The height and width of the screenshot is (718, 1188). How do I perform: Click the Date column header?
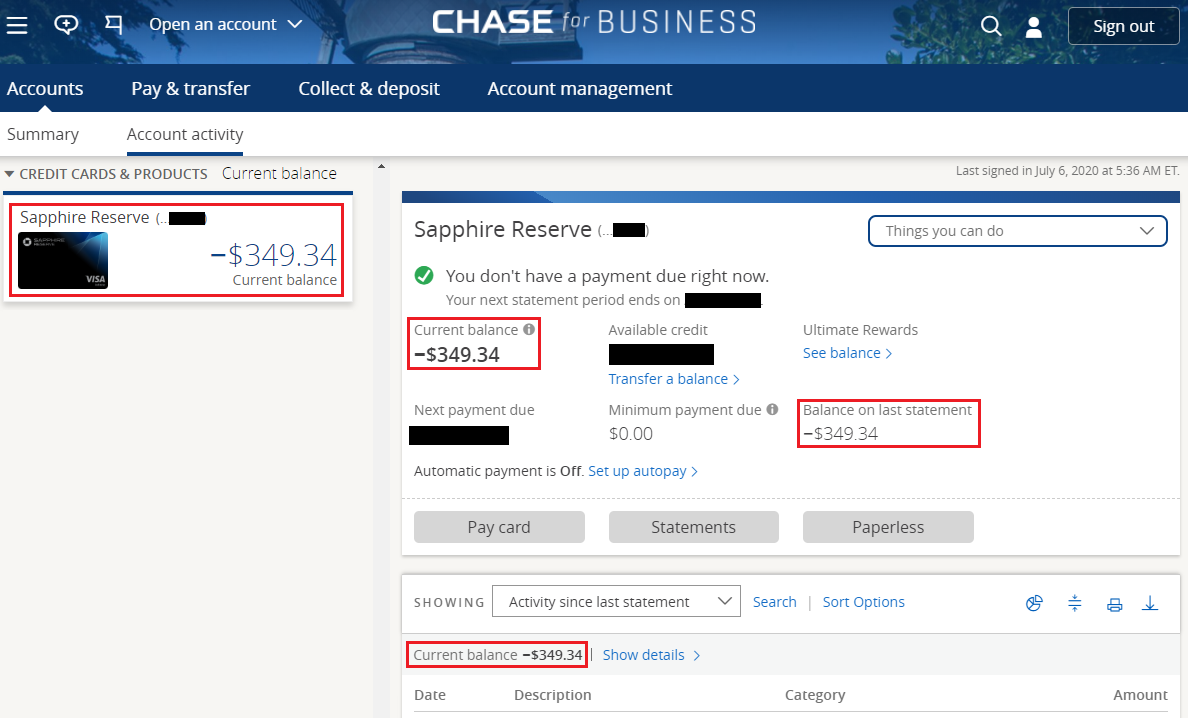[430, 695]
